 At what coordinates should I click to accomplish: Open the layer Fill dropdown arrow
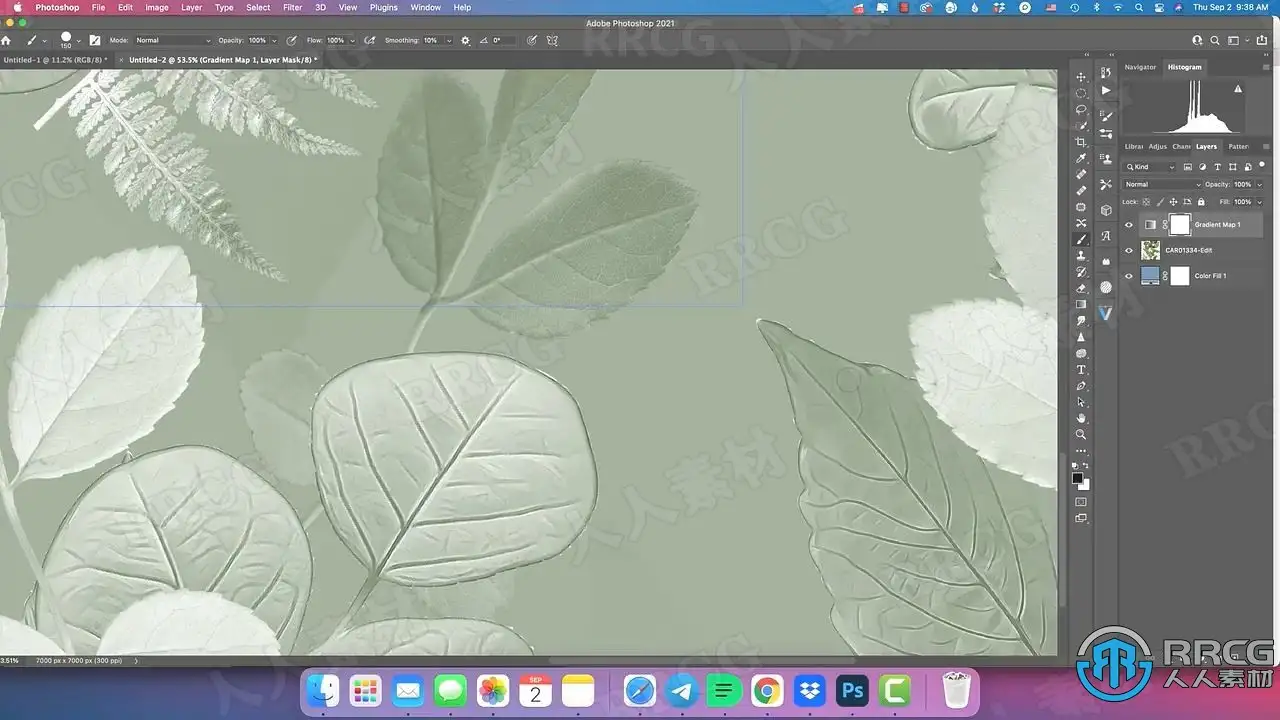[x=1259, y=202]
